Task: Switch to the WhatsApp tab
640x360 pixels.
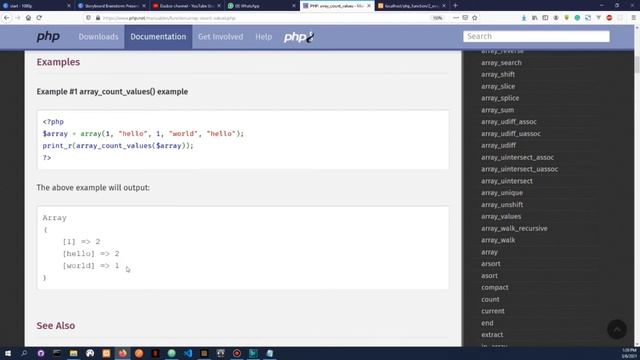Action: 261,6
